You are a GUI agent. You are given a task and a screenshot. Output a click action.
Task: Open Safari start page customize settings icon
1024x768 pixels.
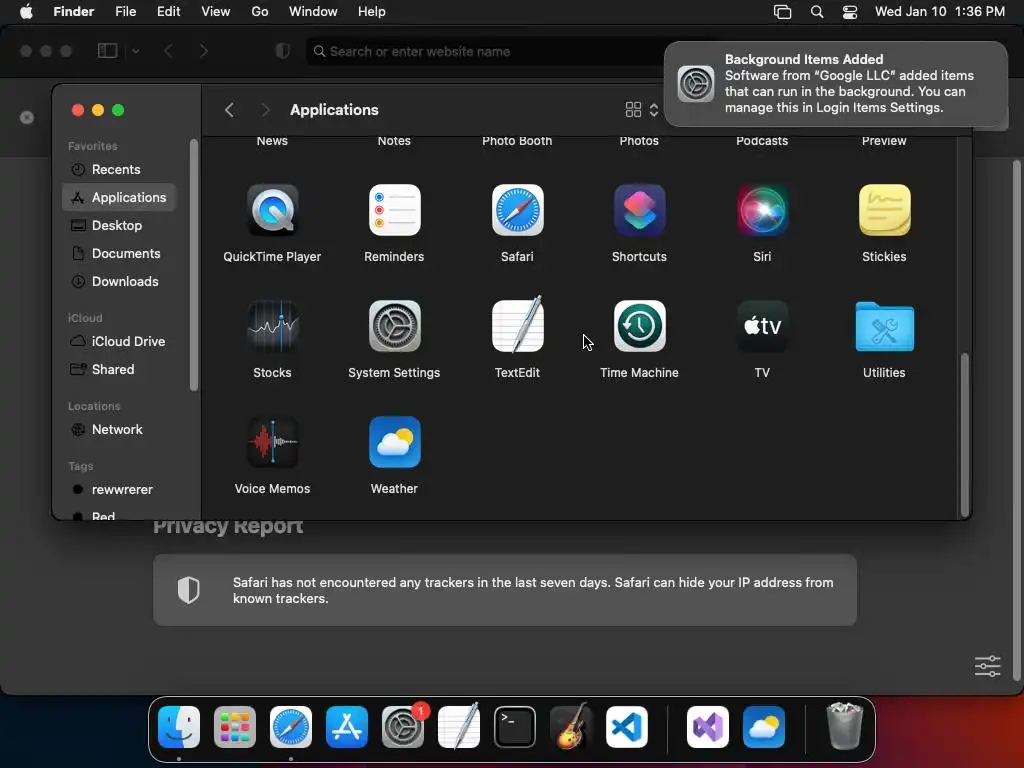(987, 666)
